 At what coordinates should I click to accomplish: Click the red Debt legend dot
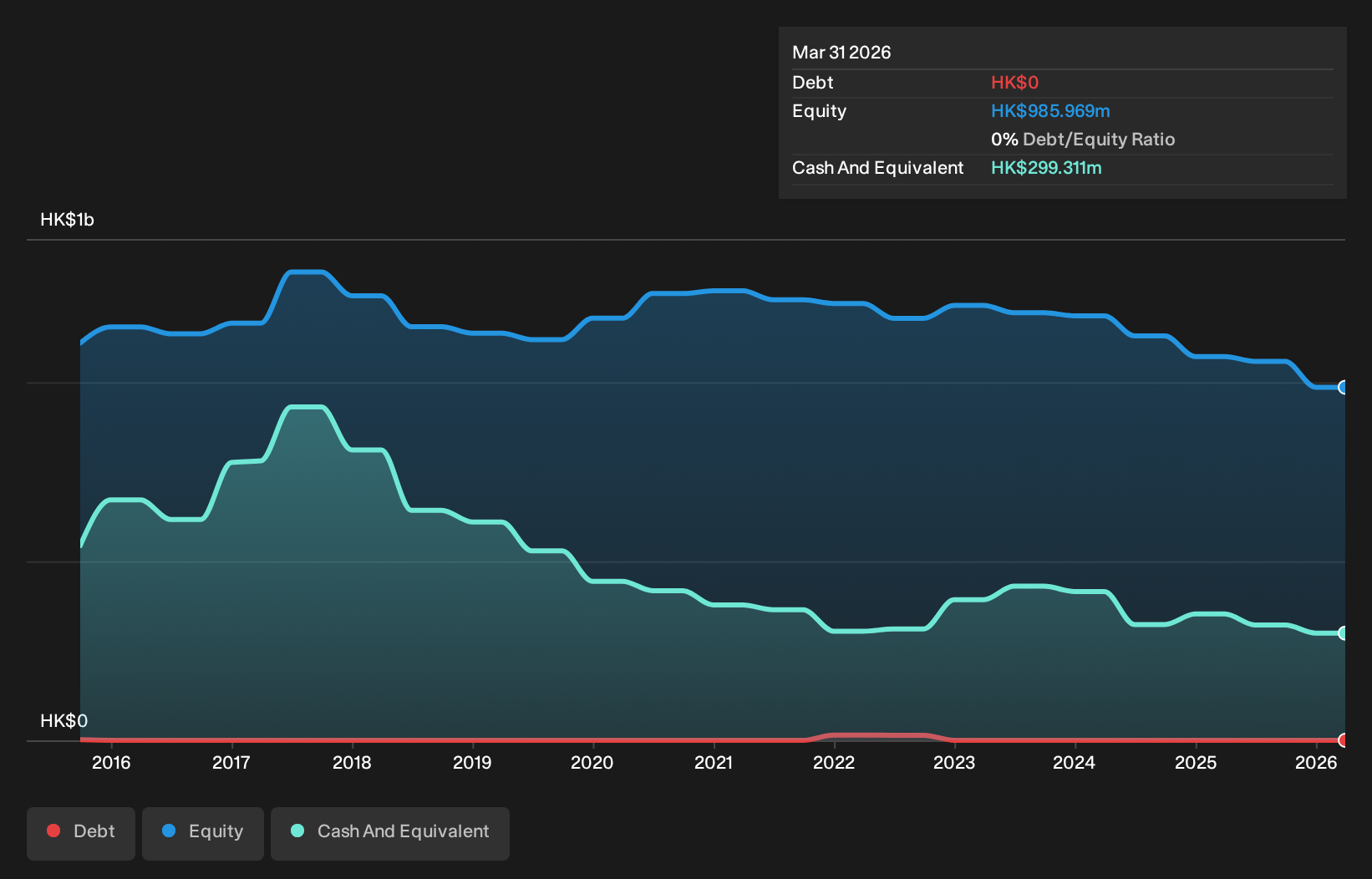pos(53,831)
